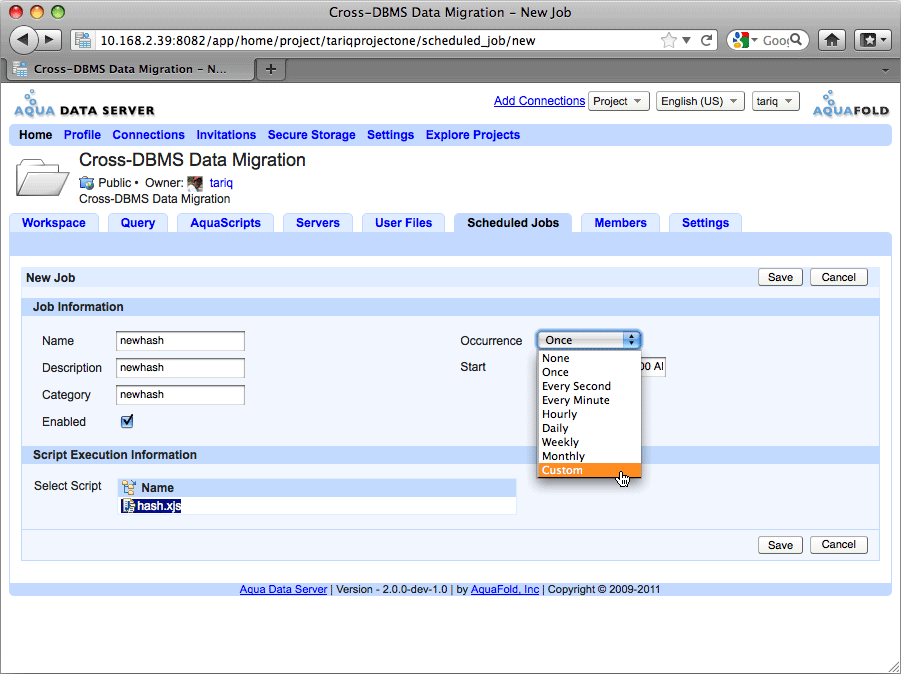
Task: Choose None occurrence option
Action: pos(589,358)
